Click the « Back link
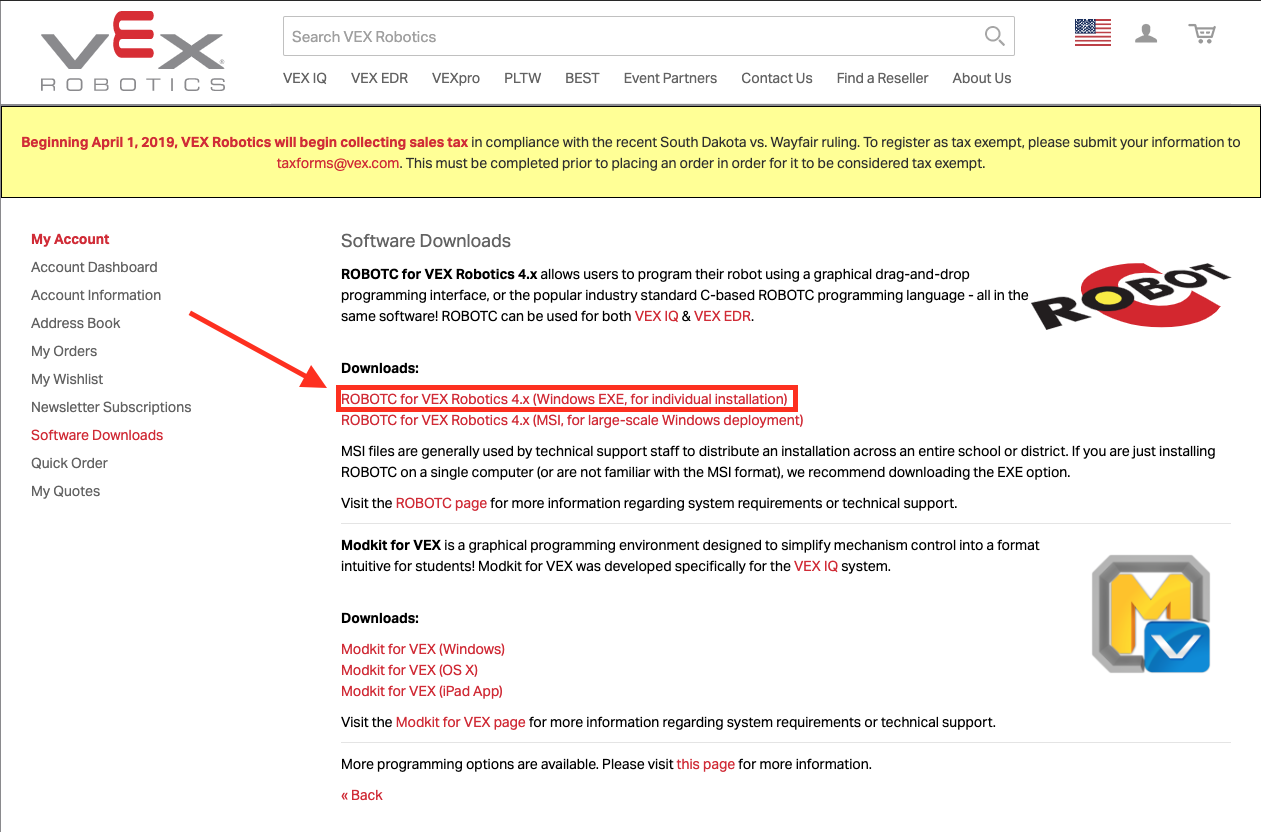This screenshot has width=1261, height=832. (362, 795)
